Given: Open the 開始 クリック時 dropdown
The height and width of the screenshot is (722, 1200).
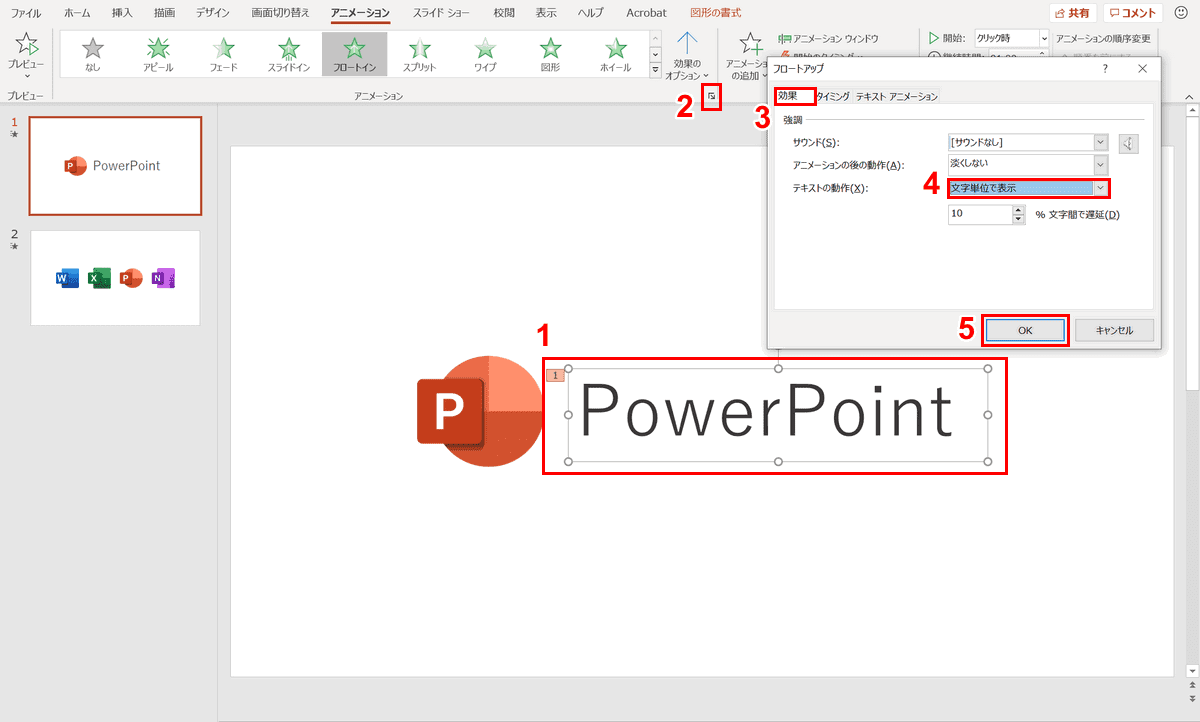Looking at the screenshot, I should [1045, 38].
